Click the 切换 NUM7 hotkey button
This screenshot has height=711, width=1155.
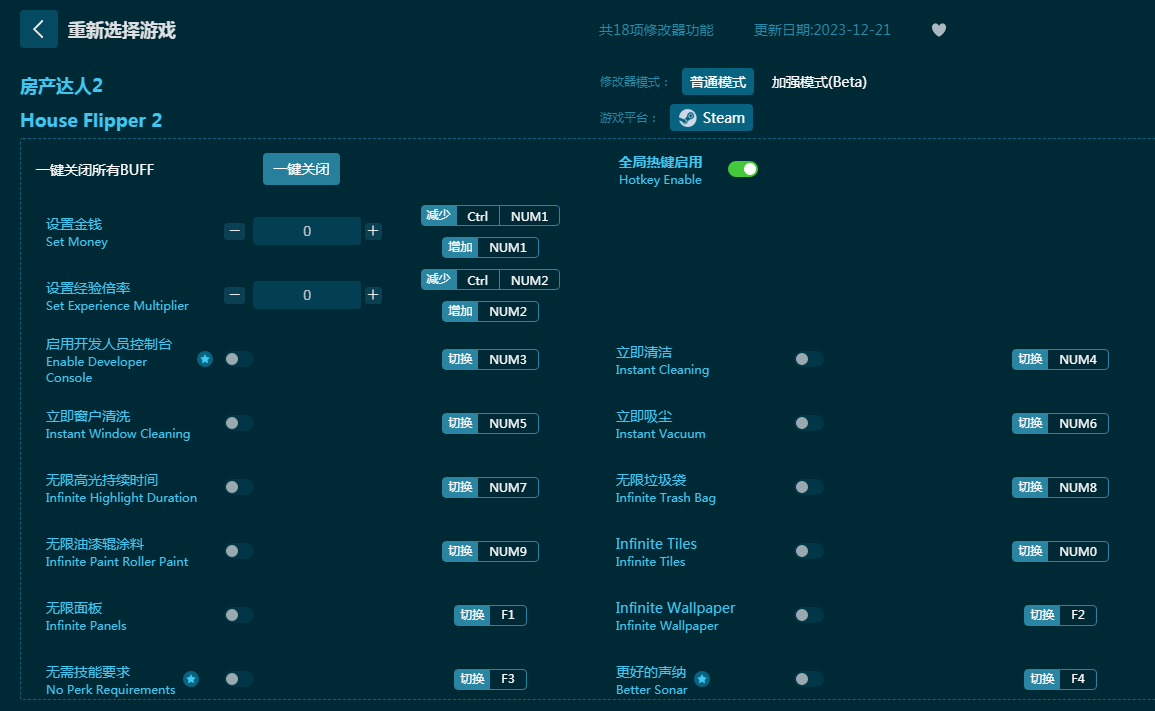[490, 488]
